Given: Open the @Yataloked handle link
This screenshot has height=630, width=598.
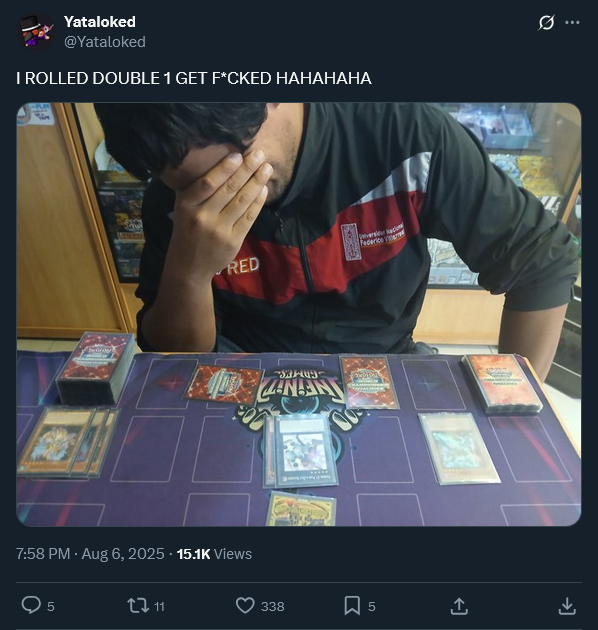Looking at the screenshot, I should point(105,42).
